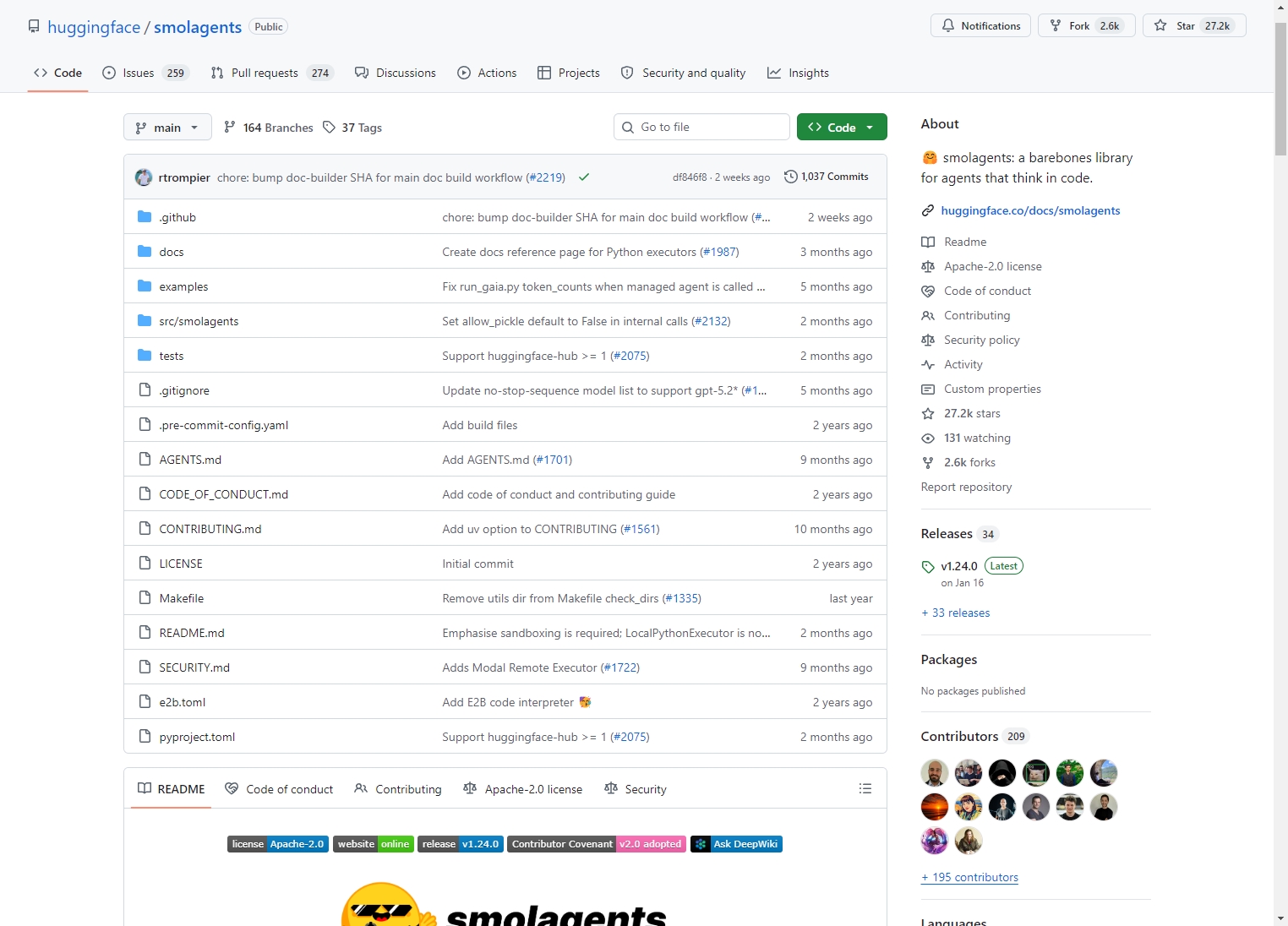This screenshot has height=926, width=1288.
Task: Click the Makefile file icon
Action: pos(145,598)
